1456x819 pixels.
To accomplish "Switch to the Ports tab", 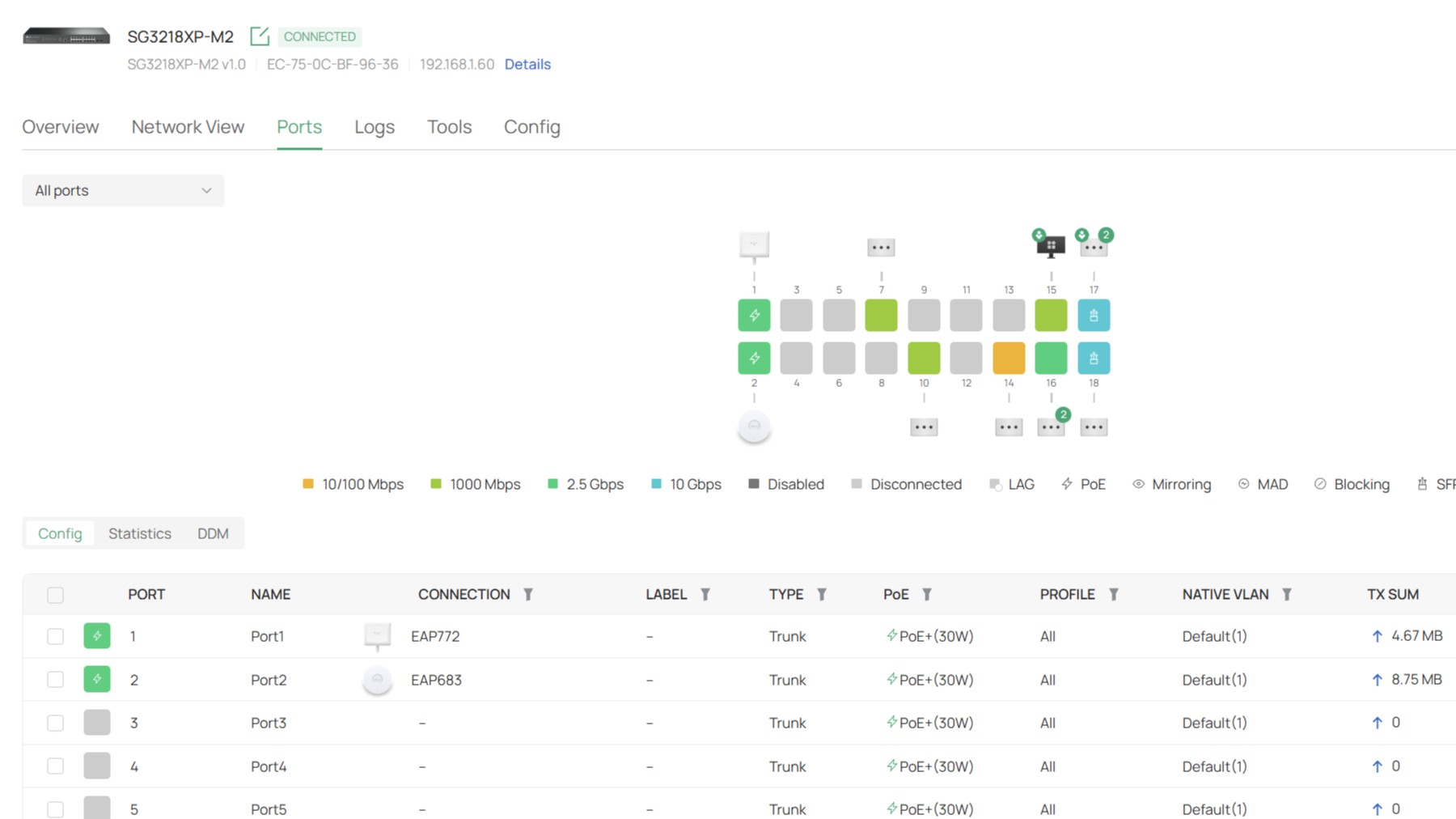I will tap(299, 127).
